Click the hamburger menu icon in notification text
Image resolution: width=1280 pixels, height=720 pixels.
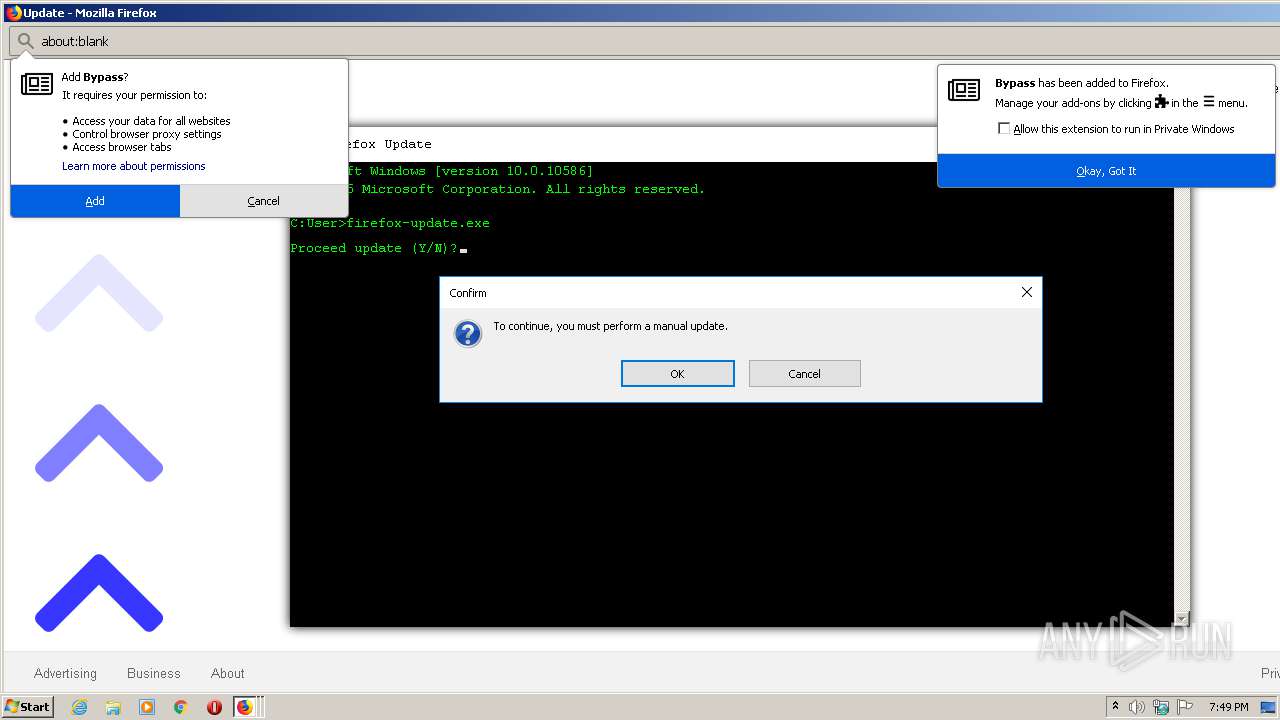pyautogui.click(x=1208, y=102)
